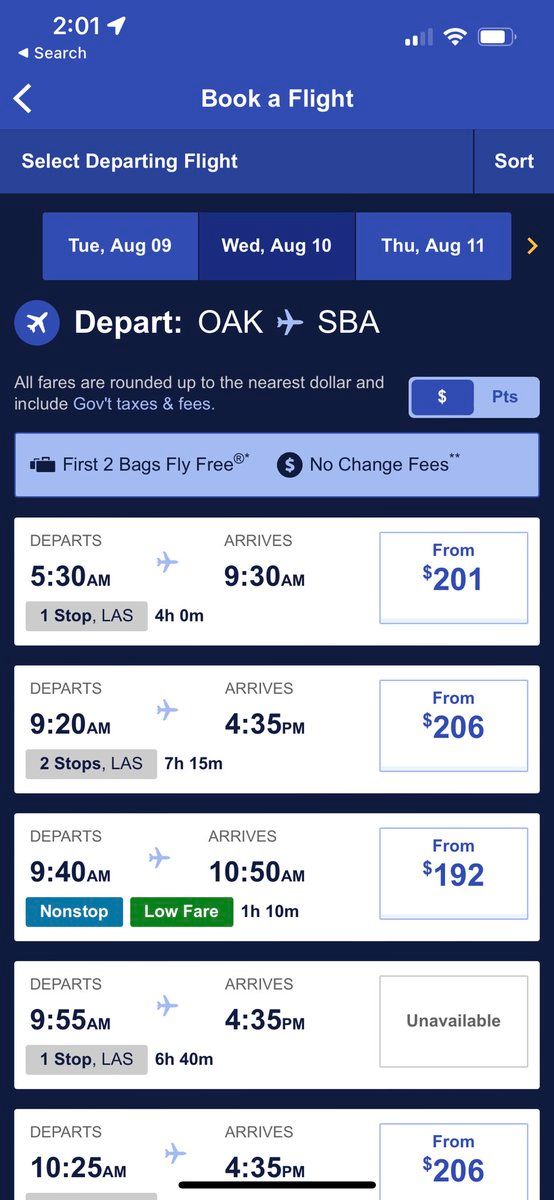Choose the Wed, Aug 10 date tab

[277, 246]
